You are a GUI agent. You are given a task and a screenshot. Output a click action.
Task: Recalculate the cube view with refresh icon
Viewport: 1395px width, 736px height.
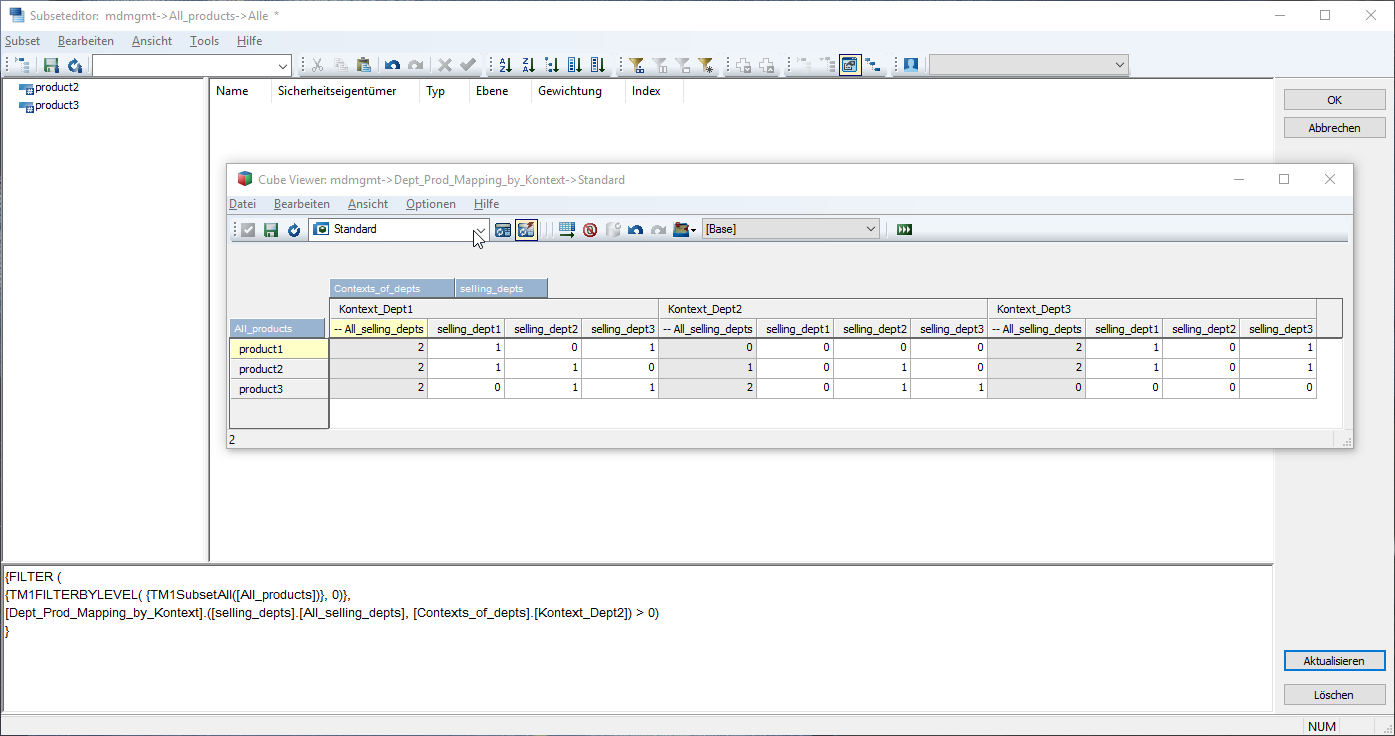294,230
